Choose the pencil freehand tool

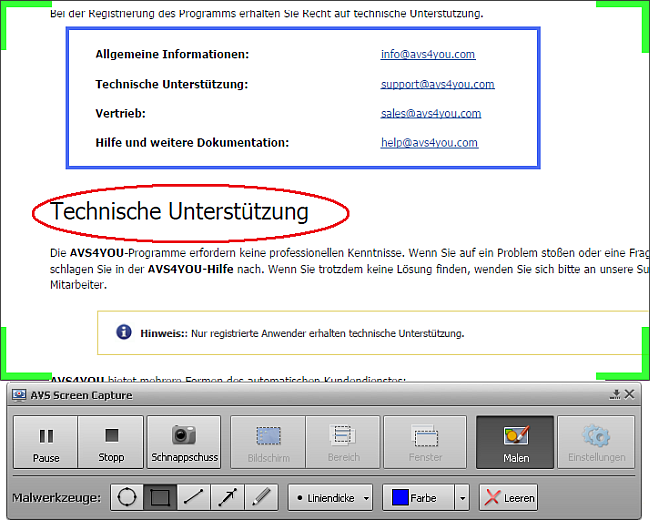point(261,497)
